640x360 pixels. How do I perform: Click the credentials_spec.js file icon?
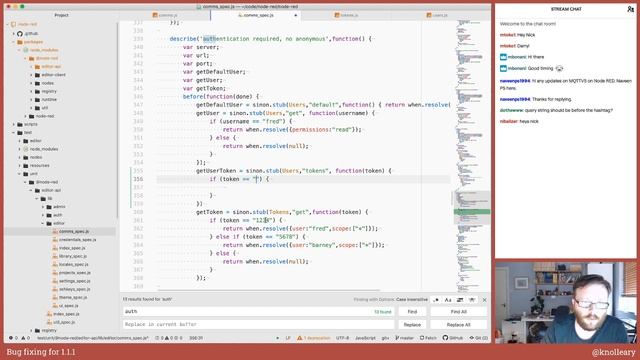pos(55,240)
